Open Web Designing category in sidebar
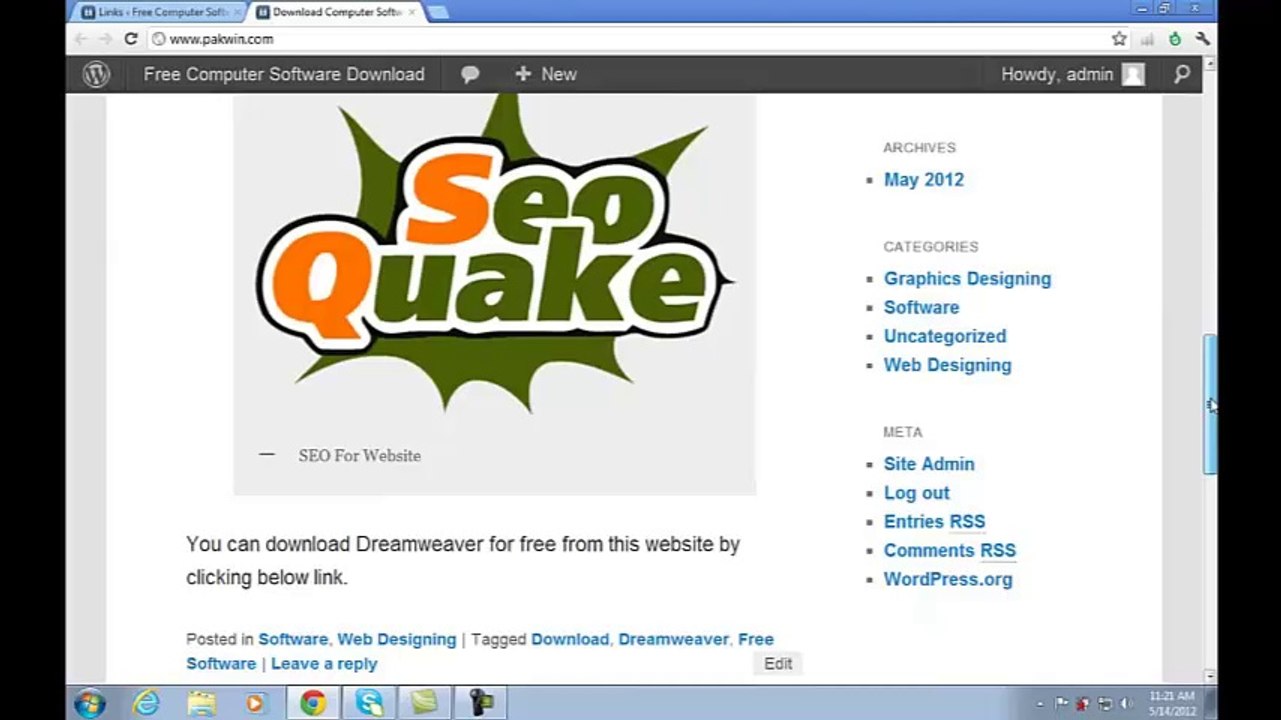Image resolution: width=1281 pixels, height=720 pixels. [x=947, y=366]
